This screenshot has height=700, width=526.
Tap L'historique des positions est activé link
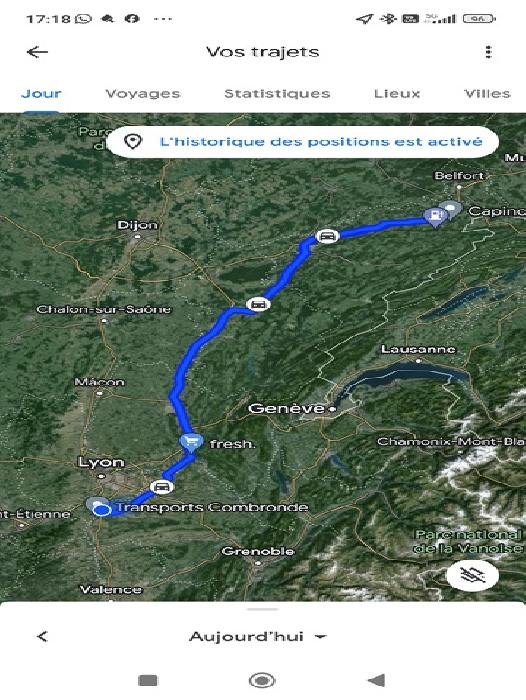(x=321, y=142)
